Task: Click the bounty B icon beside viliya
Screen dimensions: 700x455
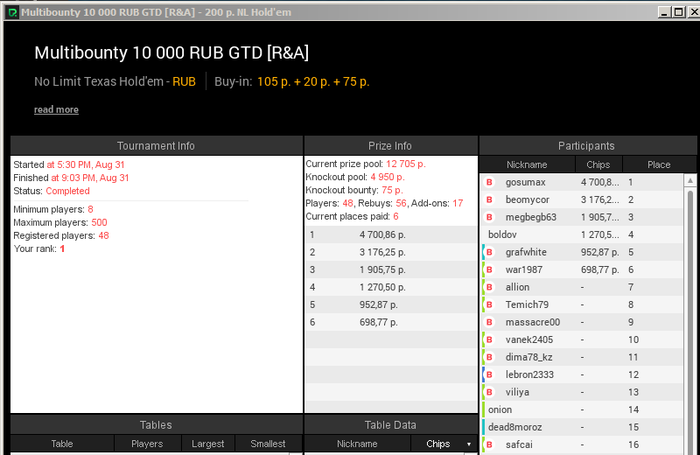Action: (x=489, y=392)
